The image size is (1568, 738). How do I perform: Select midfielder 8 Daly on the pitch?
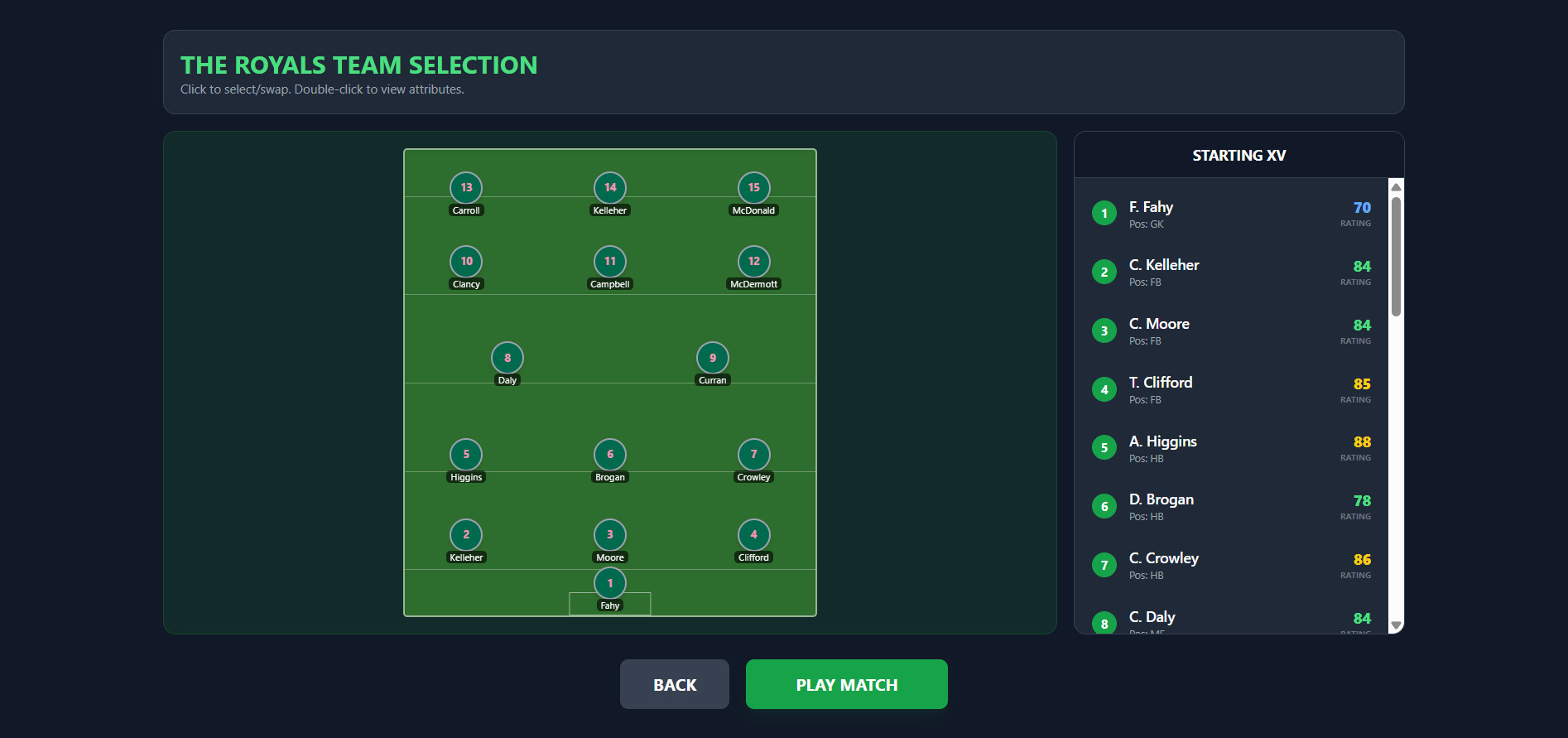coord(507,358)
